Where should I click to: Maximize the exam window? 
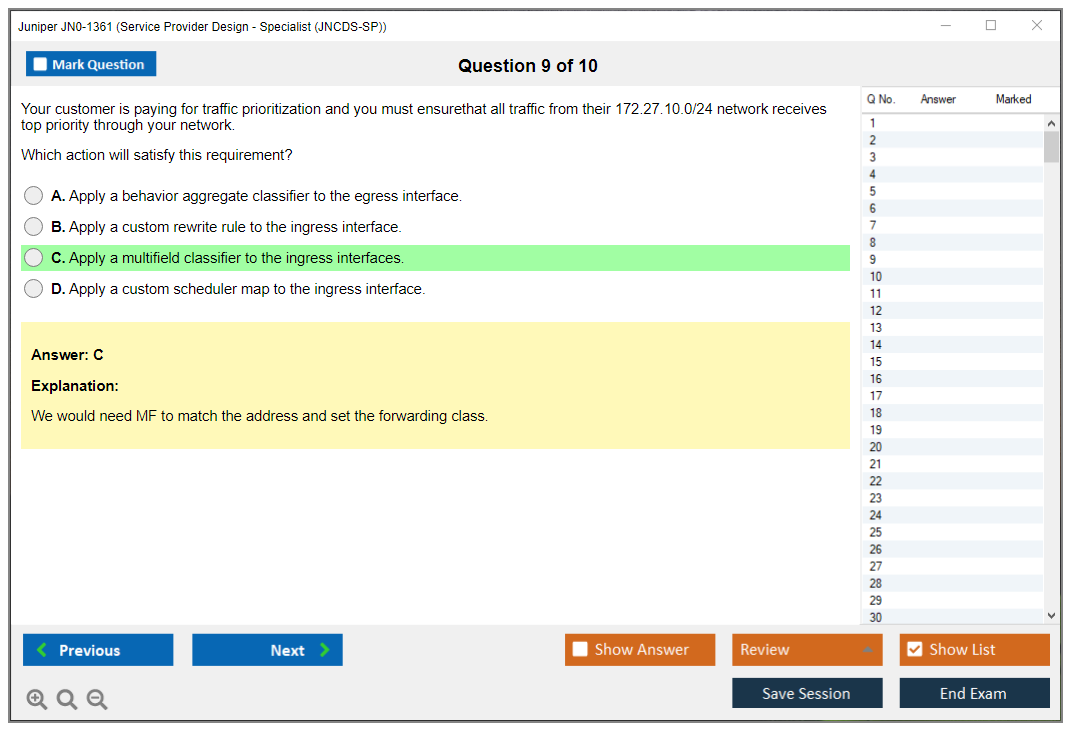click(991, 26)
